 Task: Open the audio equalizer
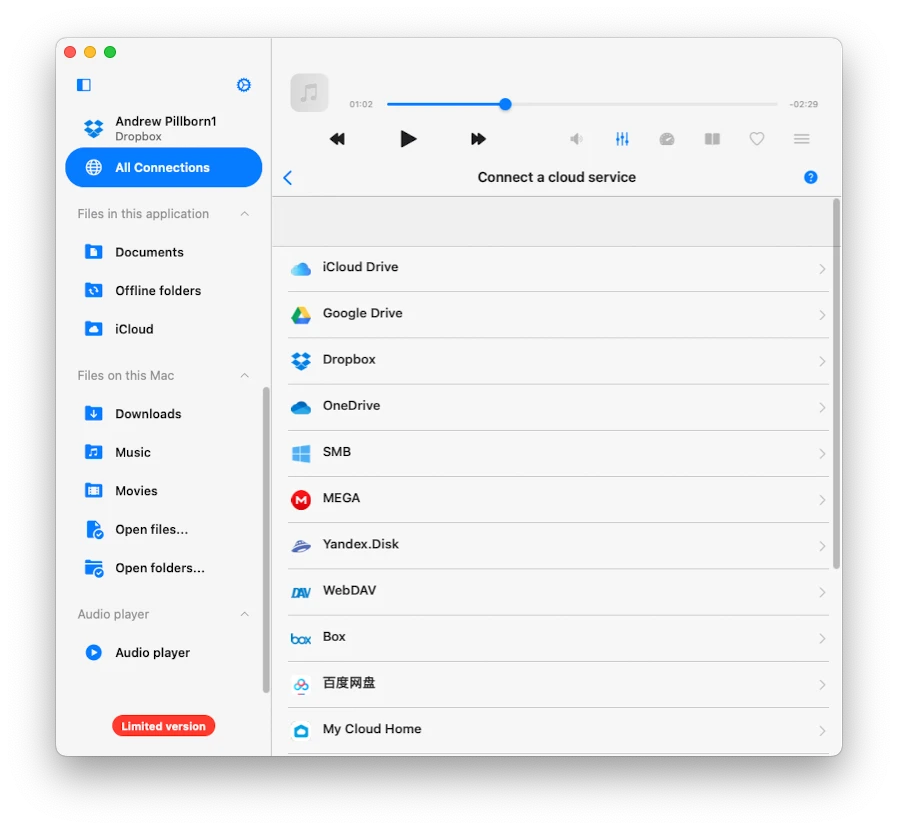pyautogui.click(x=622, y=139)
